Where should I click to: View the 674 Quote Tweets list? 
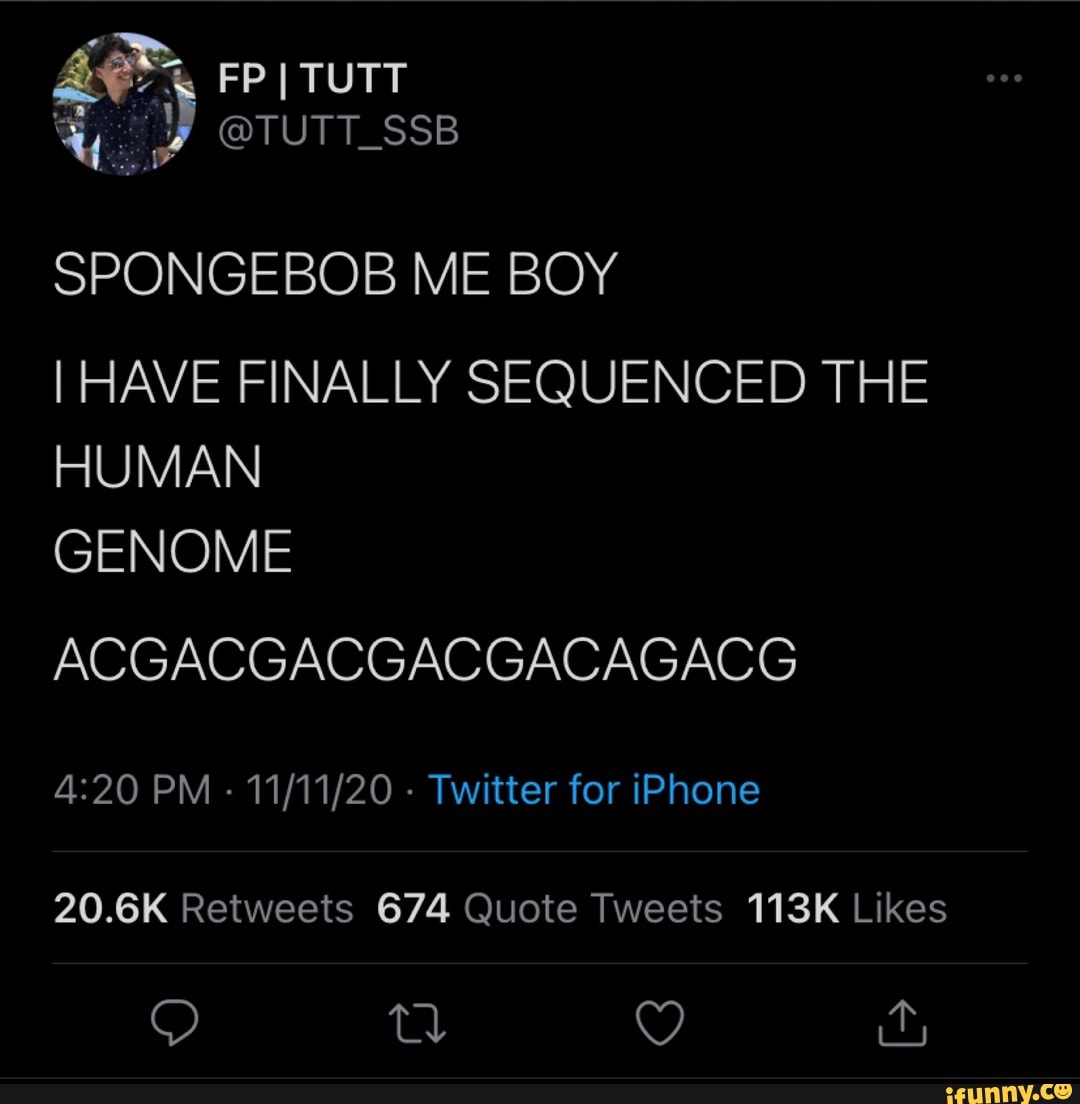[x=550, y=908]
